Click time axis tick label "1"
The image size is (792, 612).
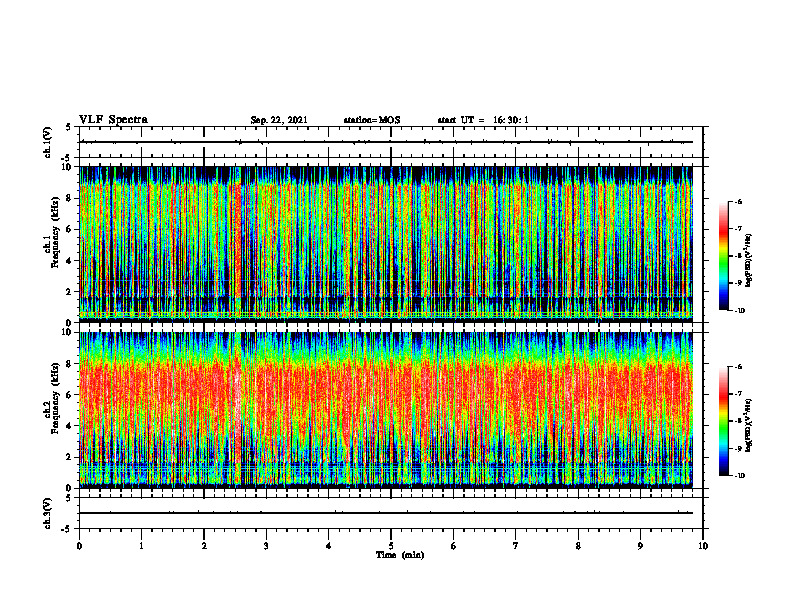(x=141, y=546)
